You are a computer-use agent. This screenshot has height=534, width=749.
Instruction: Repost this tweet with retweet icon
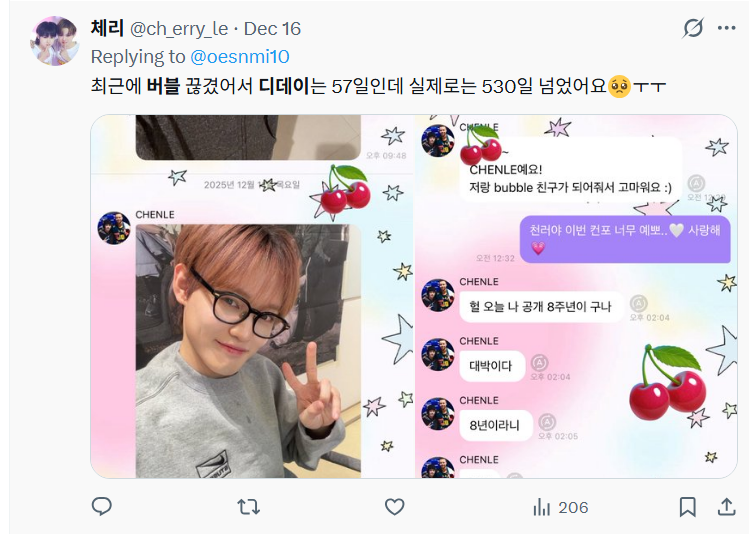248,507
